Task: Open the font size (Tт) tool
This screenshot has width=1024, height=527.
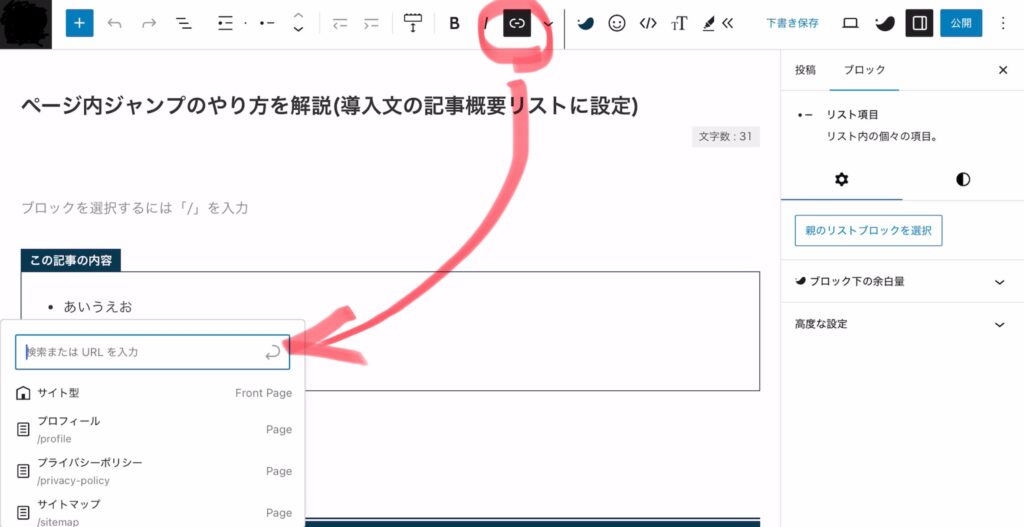Action: (x=679, y=23)
